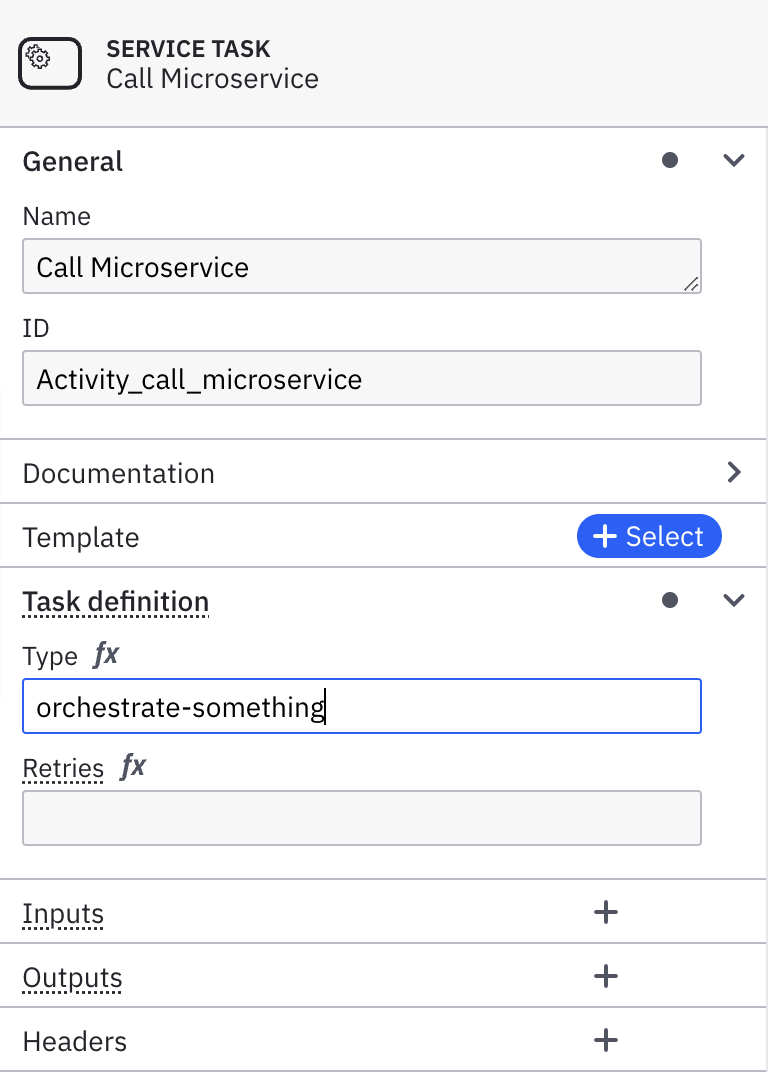Click inside the ID input field
This screenshot has height=1072, width=768.
[362, 379]
